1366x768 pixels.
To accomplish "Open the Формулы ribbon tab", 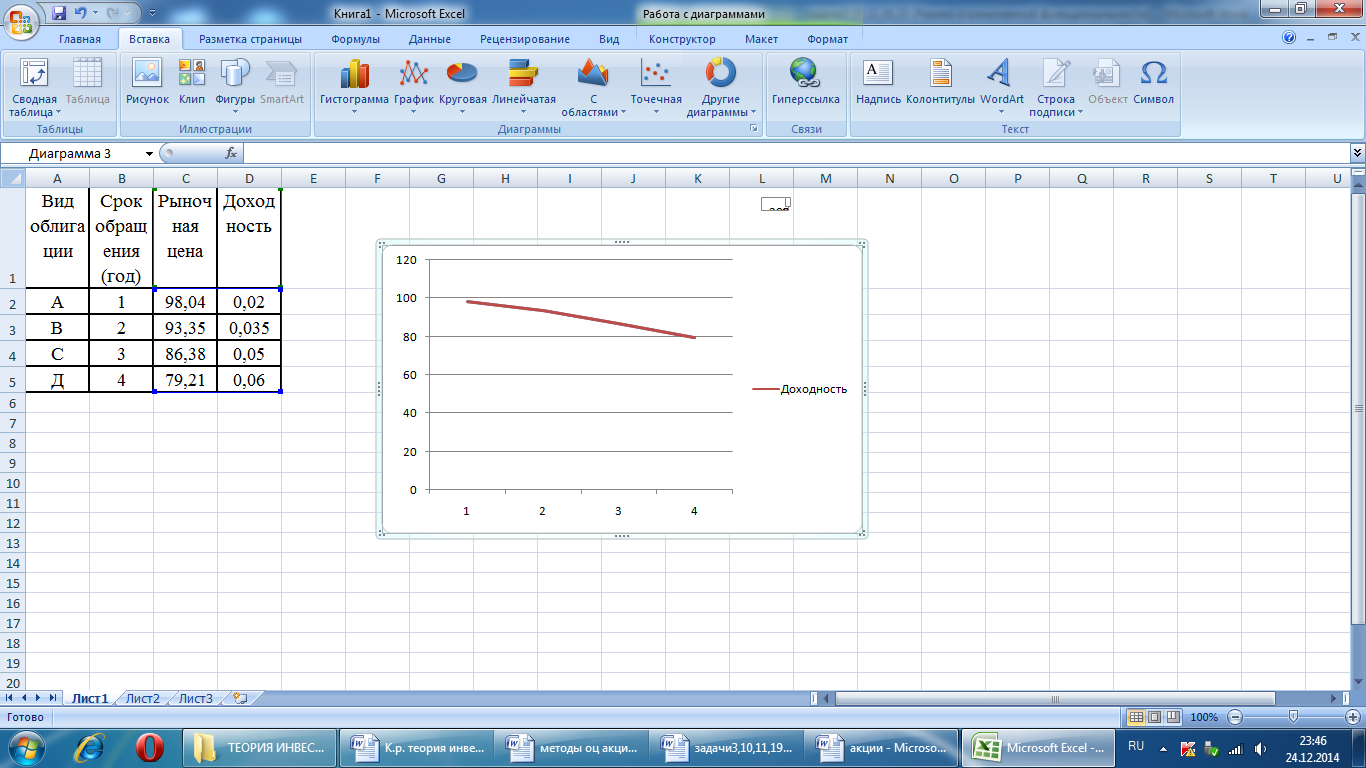I will [355, 39].
